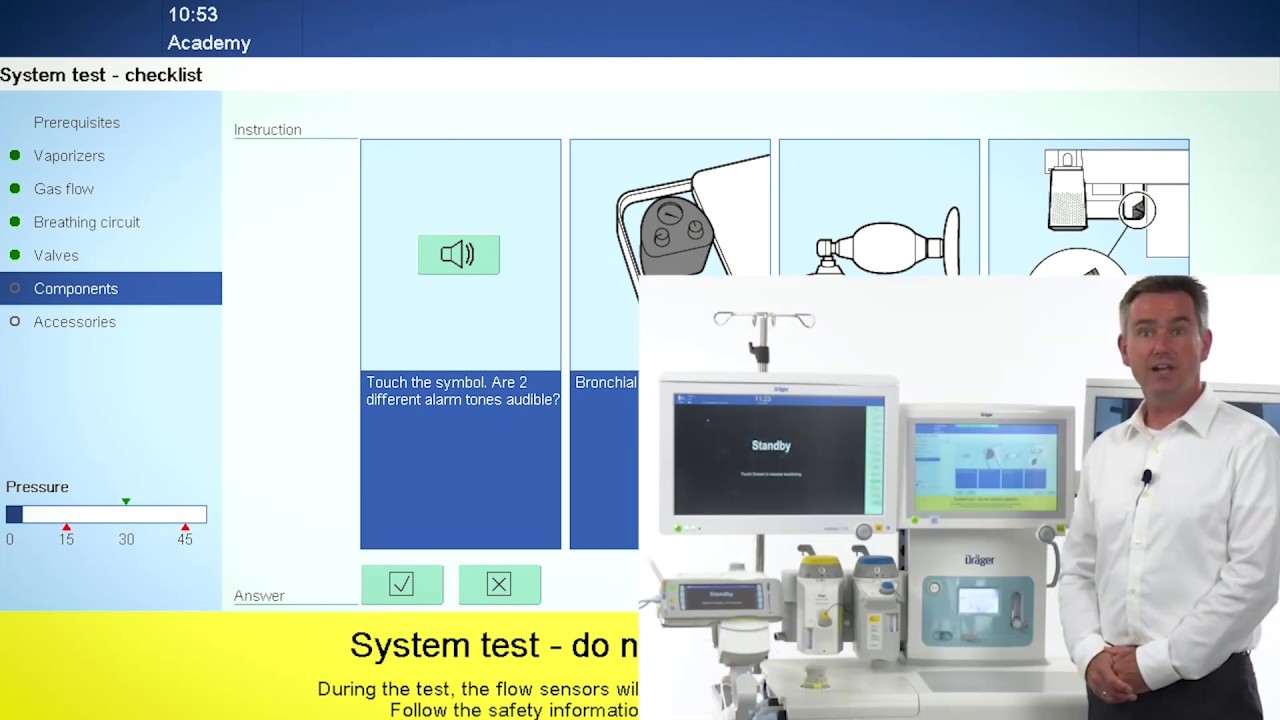The width and height of the screenshot is (1280, 720).
Task: Click the 10:53 clock display
Action: 193,14
